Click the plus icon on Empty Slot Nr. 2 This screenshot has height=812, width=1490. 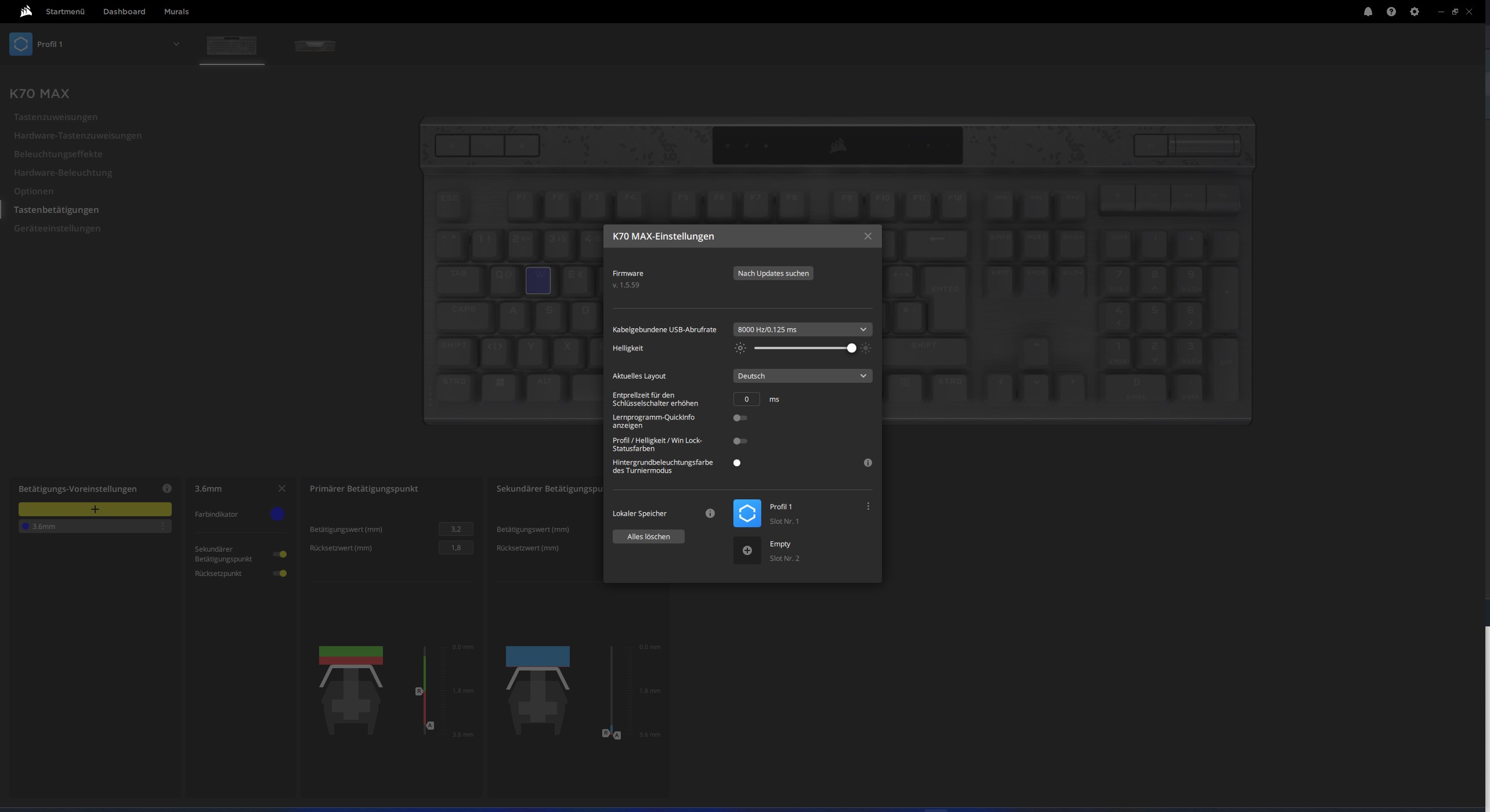coord(747,550)
